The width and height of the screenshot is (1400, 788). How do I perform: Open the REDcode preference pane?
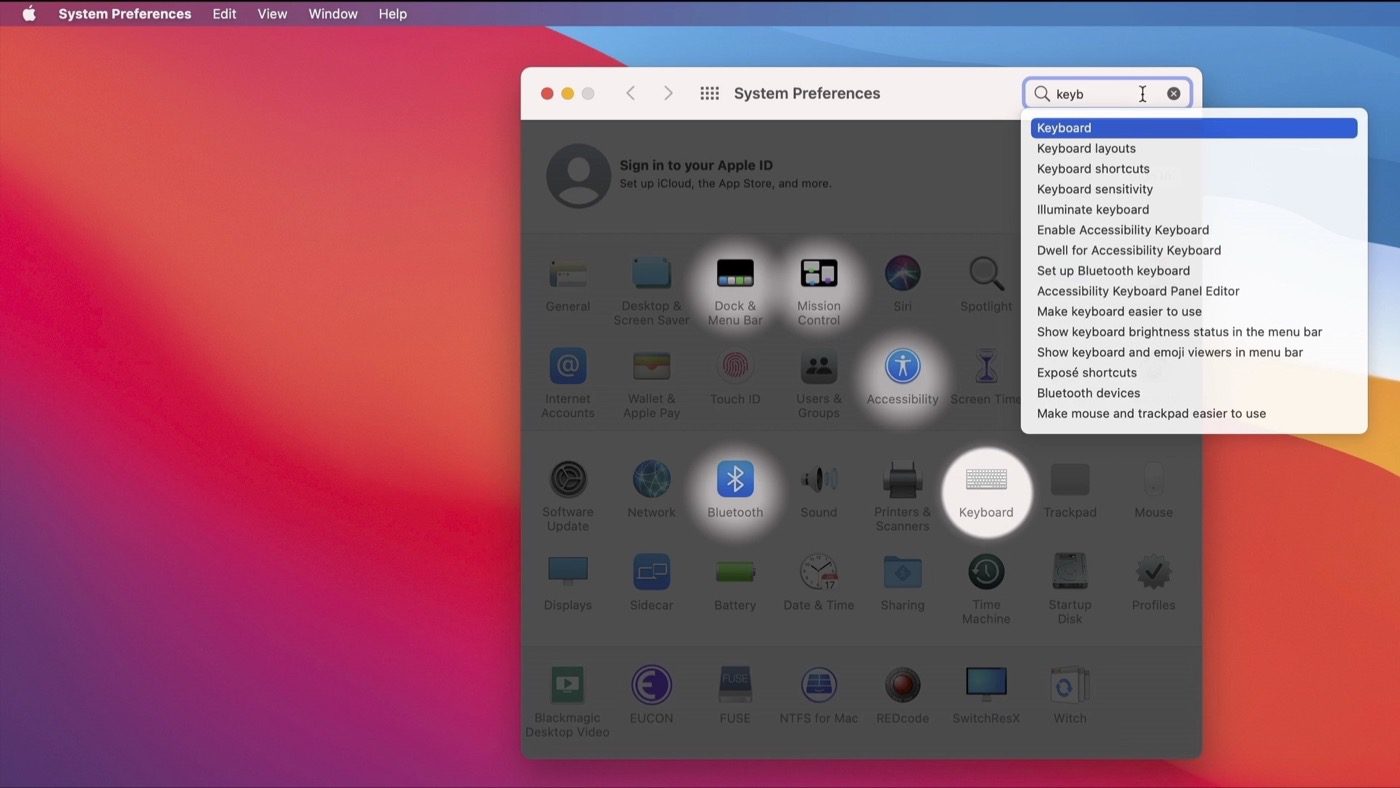[902, 685]
